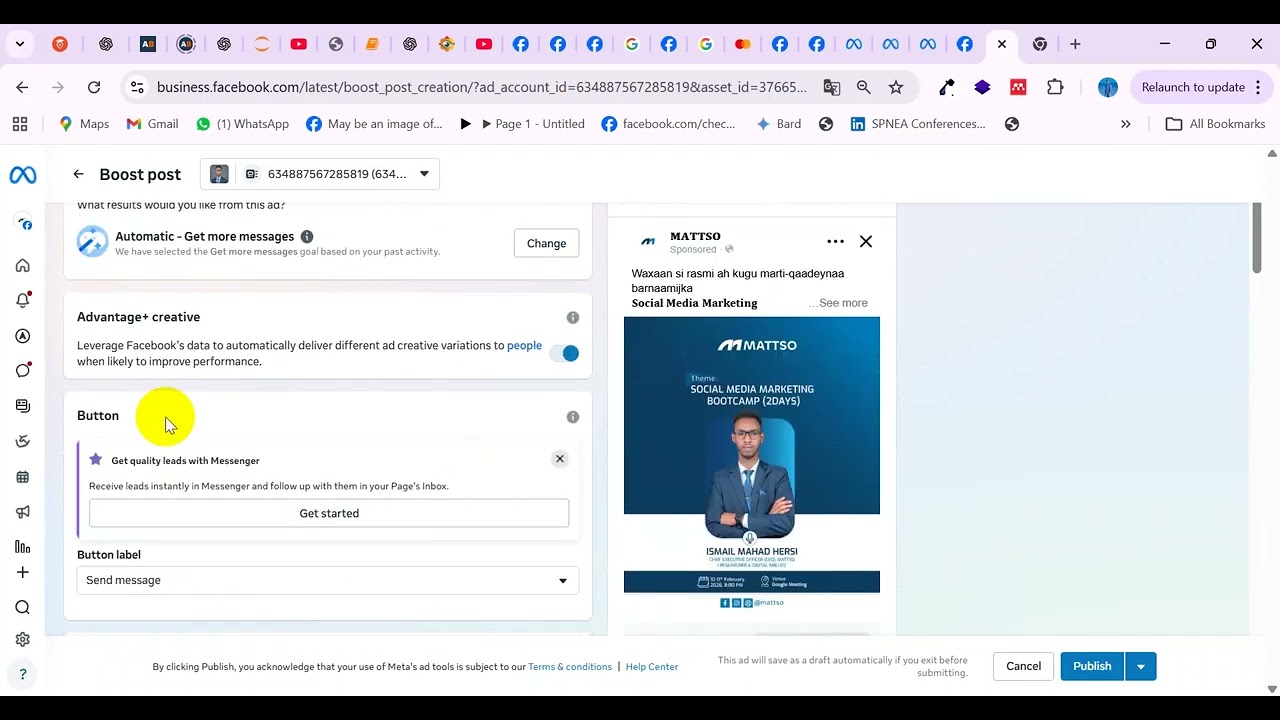This screenshot has width=1280, height=720.
Task: Open Bard bookmark
Action: point(778,124)
